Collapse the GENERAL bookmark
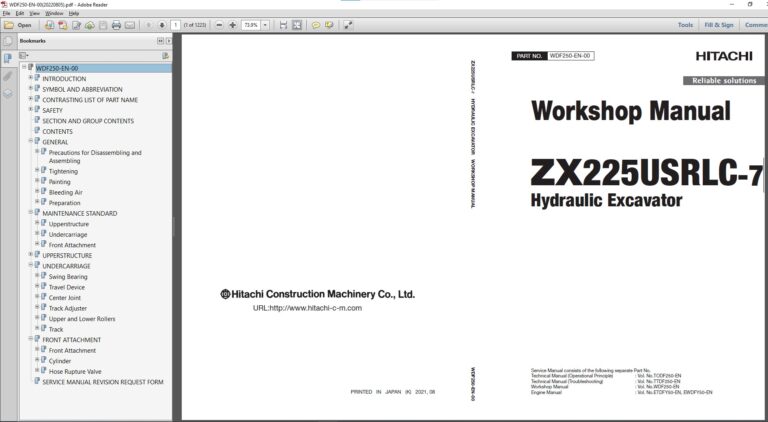This screenshot has height=422, width=768. coord(30,141)
